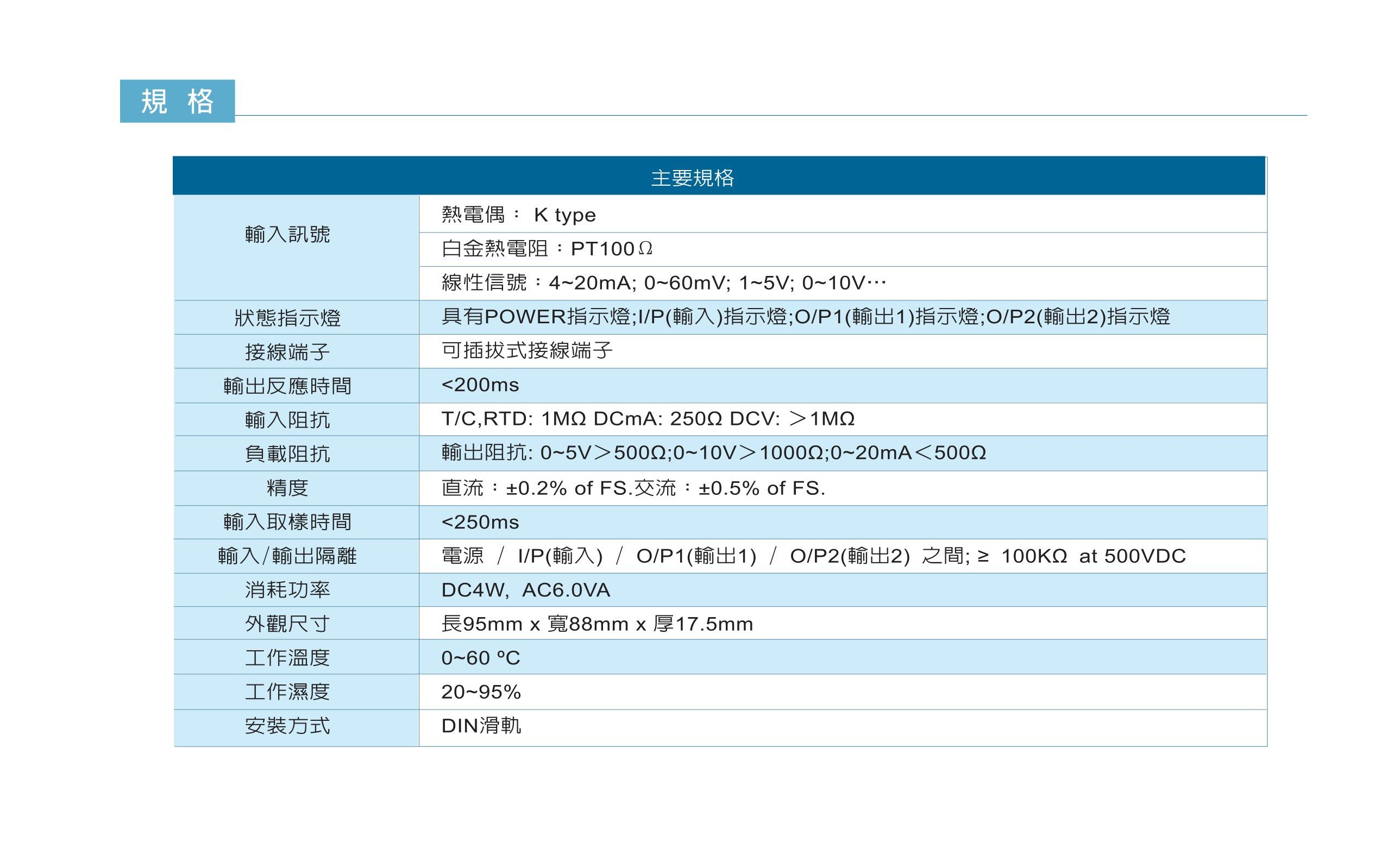
Task: Click the 輸出阻抗: 0~5V>500Ω value
Action: click(x=713, y=453)
